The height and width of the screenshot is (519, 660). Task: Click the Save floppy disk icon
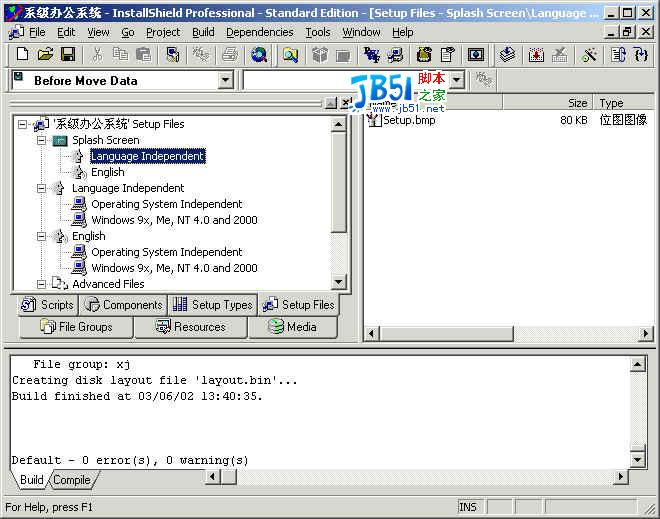pos(68,55)
